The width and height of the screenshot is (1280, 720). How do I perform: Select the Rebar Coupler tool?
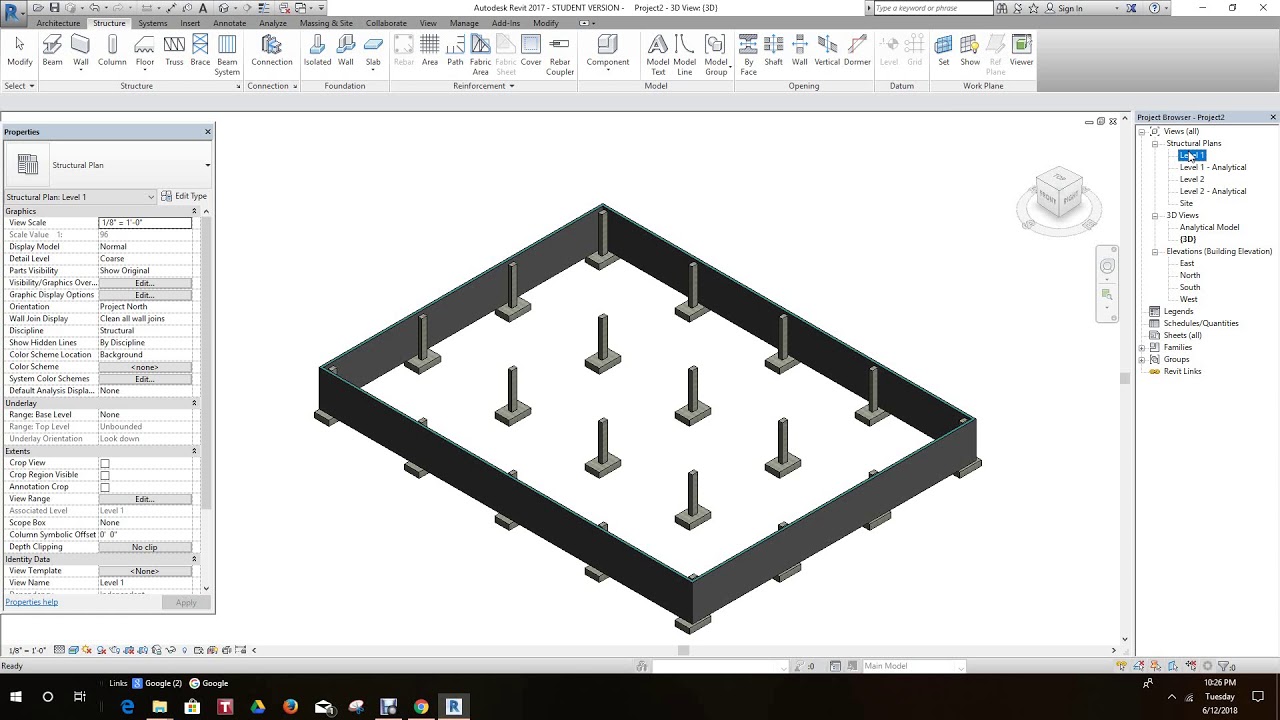(560, 56)
